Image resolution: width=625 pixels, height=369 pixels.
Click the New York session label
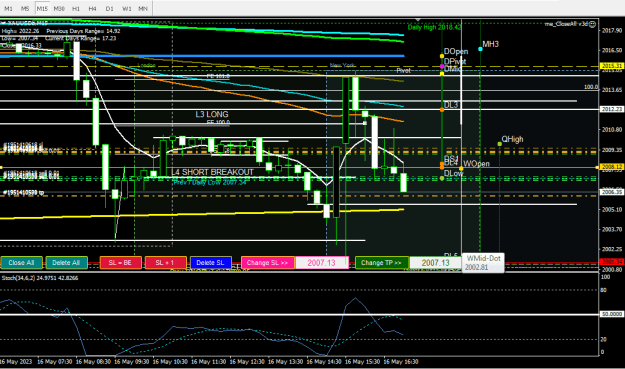tap(342, 65)
